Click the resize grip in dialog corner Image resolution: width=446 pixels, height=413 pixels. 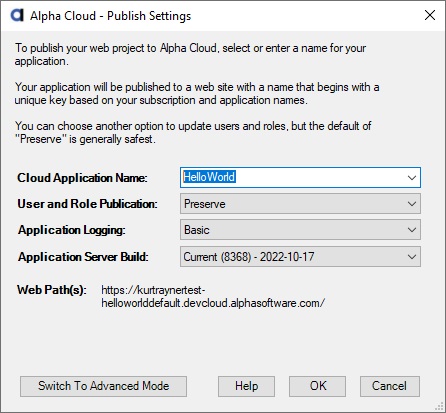click(440, 407)
